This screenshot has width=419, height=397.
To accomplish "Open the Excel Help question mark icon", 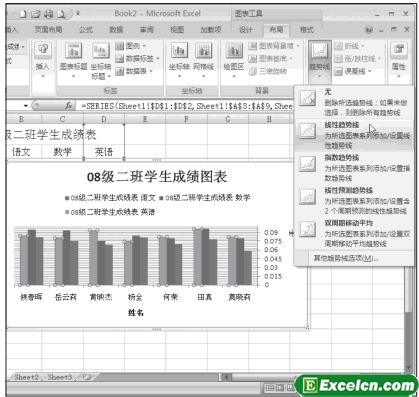I will coord(369,30).
